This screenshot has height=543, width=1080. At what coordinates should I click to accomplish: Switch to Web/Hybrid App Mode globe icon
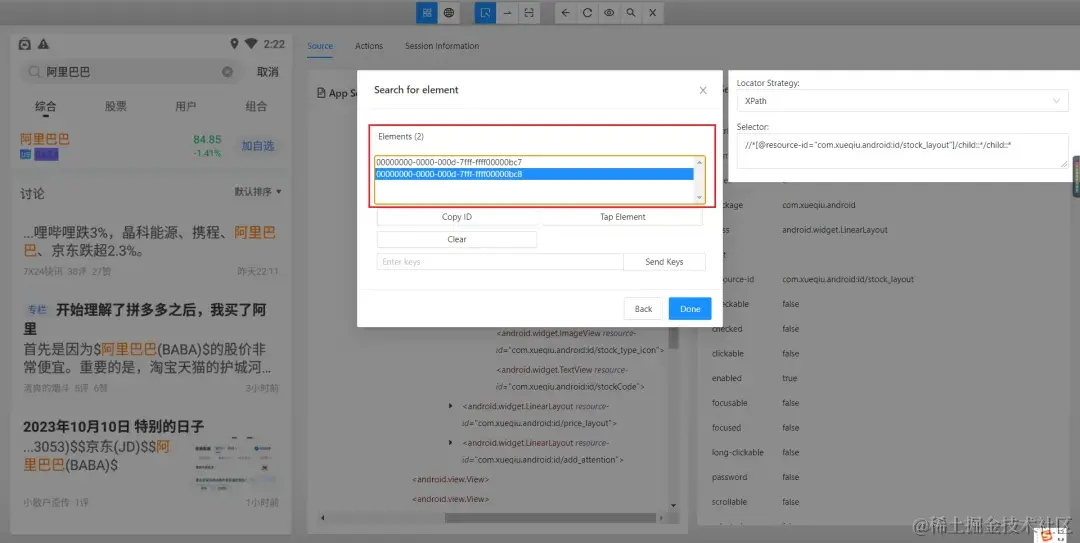point(448,12)
